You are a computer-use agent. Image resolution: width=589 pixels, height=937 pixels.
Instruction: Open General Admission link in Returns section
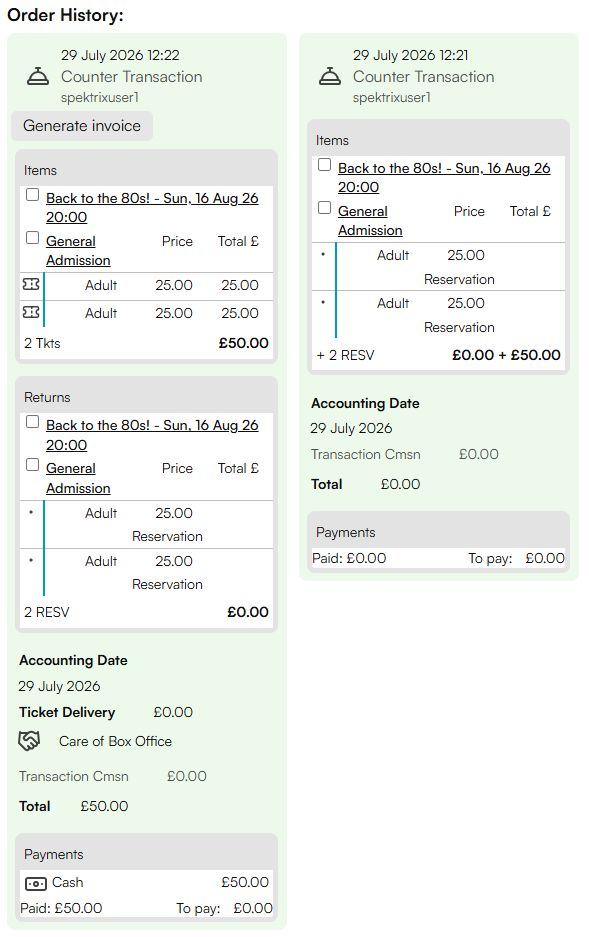point(78,478)
